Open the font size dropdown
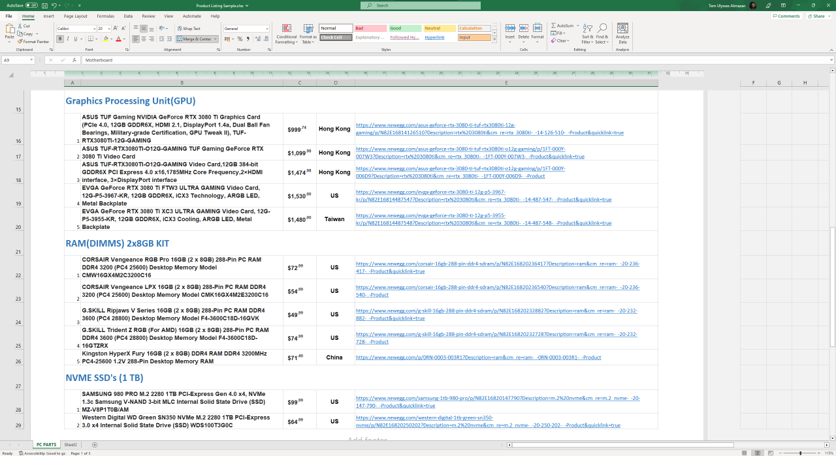Image resolution: width=836 pixels, height=456 pixels. 109,28
